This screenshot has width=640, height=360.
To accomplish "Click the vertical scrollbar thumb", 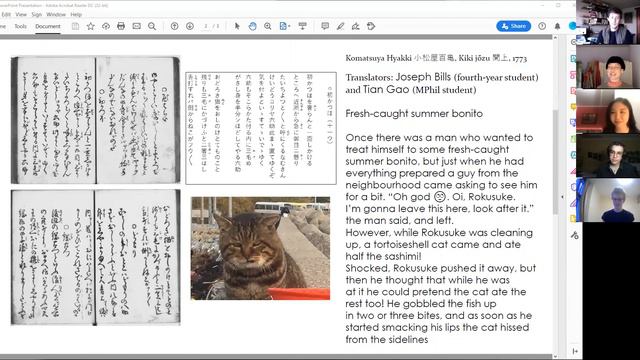I will coord(555,161).
